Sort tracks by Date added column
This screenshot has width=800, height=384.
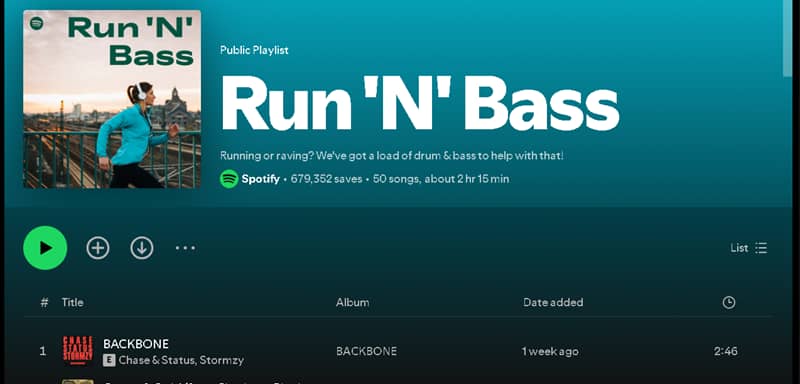(553, 302)
